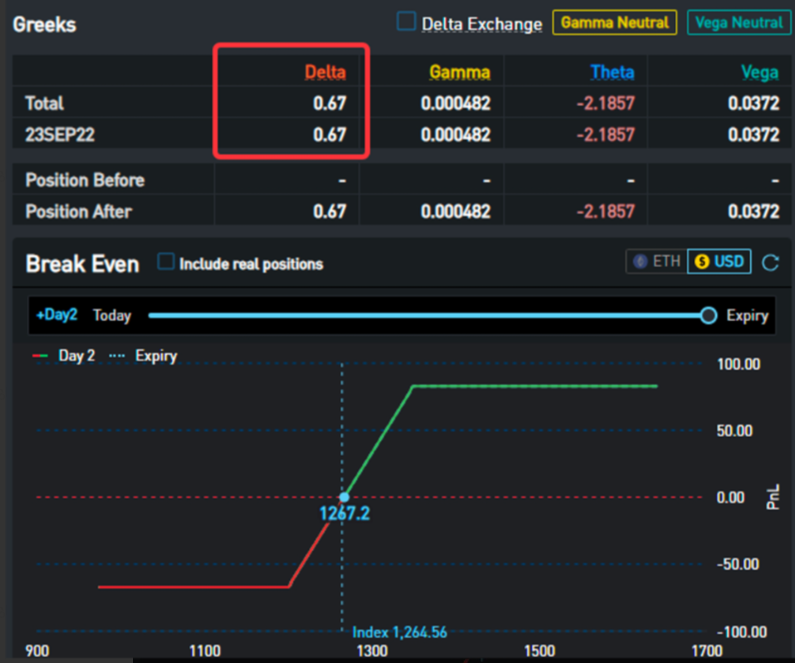The height and width of the screenshot is (663, 795).
Task: Toggle the dotted Expiry legend entry
Action: coord(119,356)
